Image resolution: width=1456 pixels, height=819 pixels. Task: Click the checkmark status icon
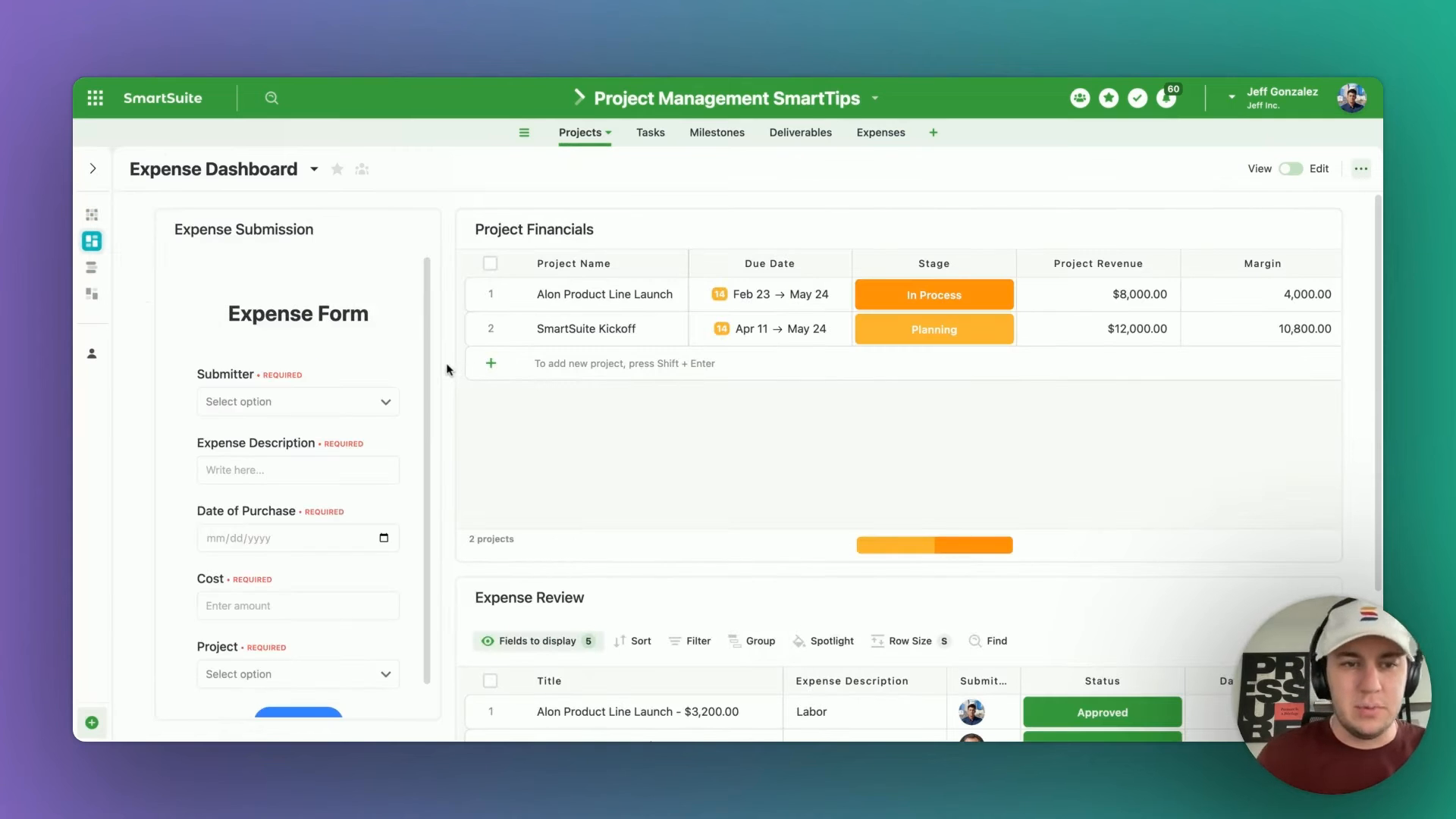(1138, 98)
